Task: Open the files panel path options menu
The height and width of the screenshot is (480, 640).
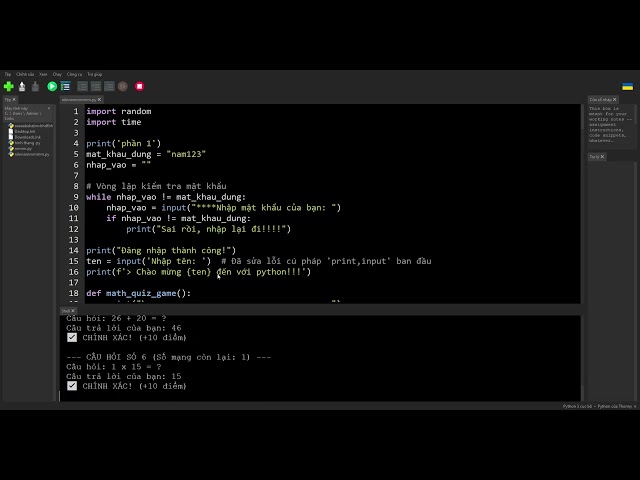Action: 49,109
